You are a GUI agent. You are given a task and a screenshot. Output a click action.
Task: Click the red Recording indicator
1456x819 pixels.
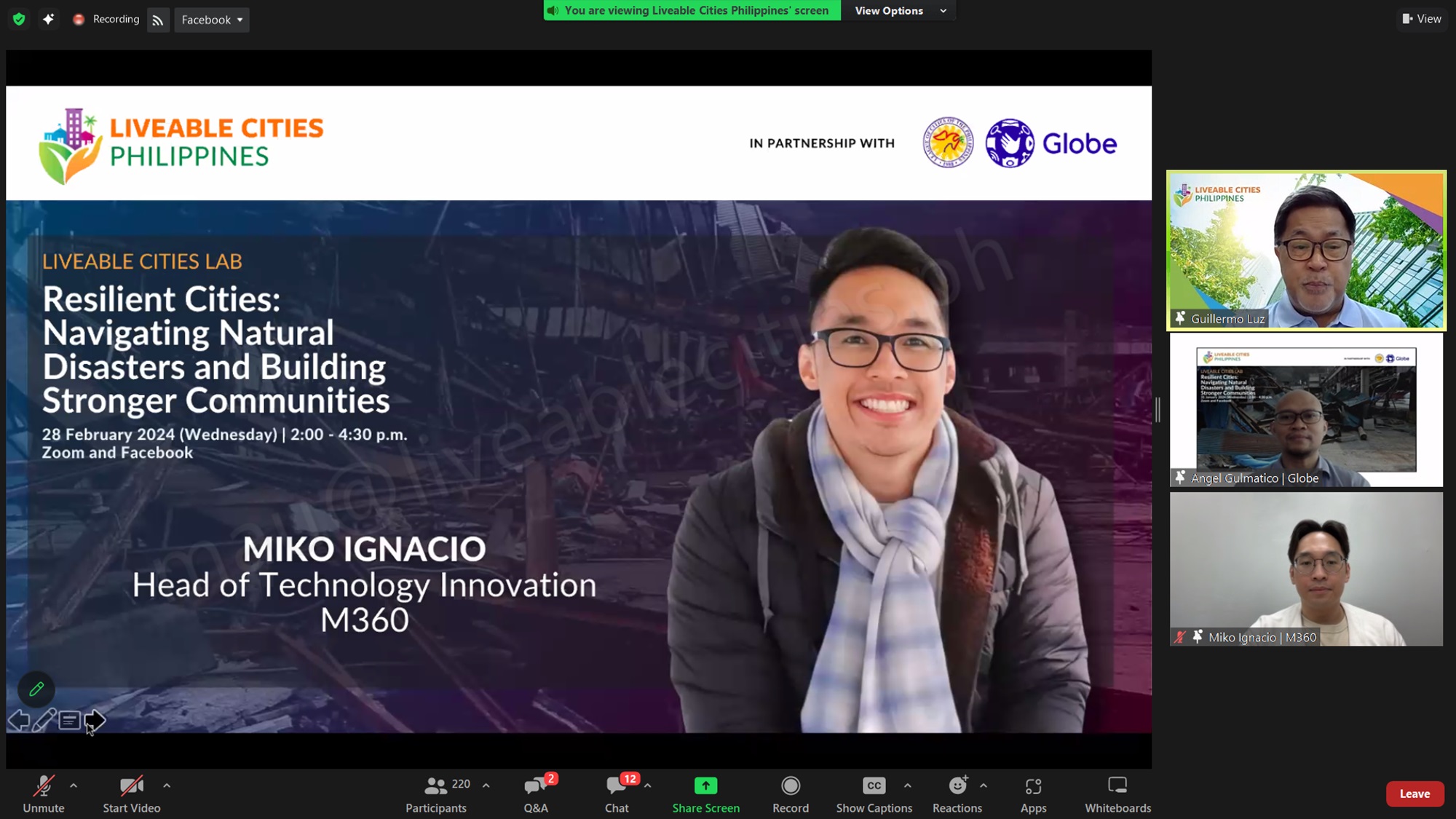point(106,20)
